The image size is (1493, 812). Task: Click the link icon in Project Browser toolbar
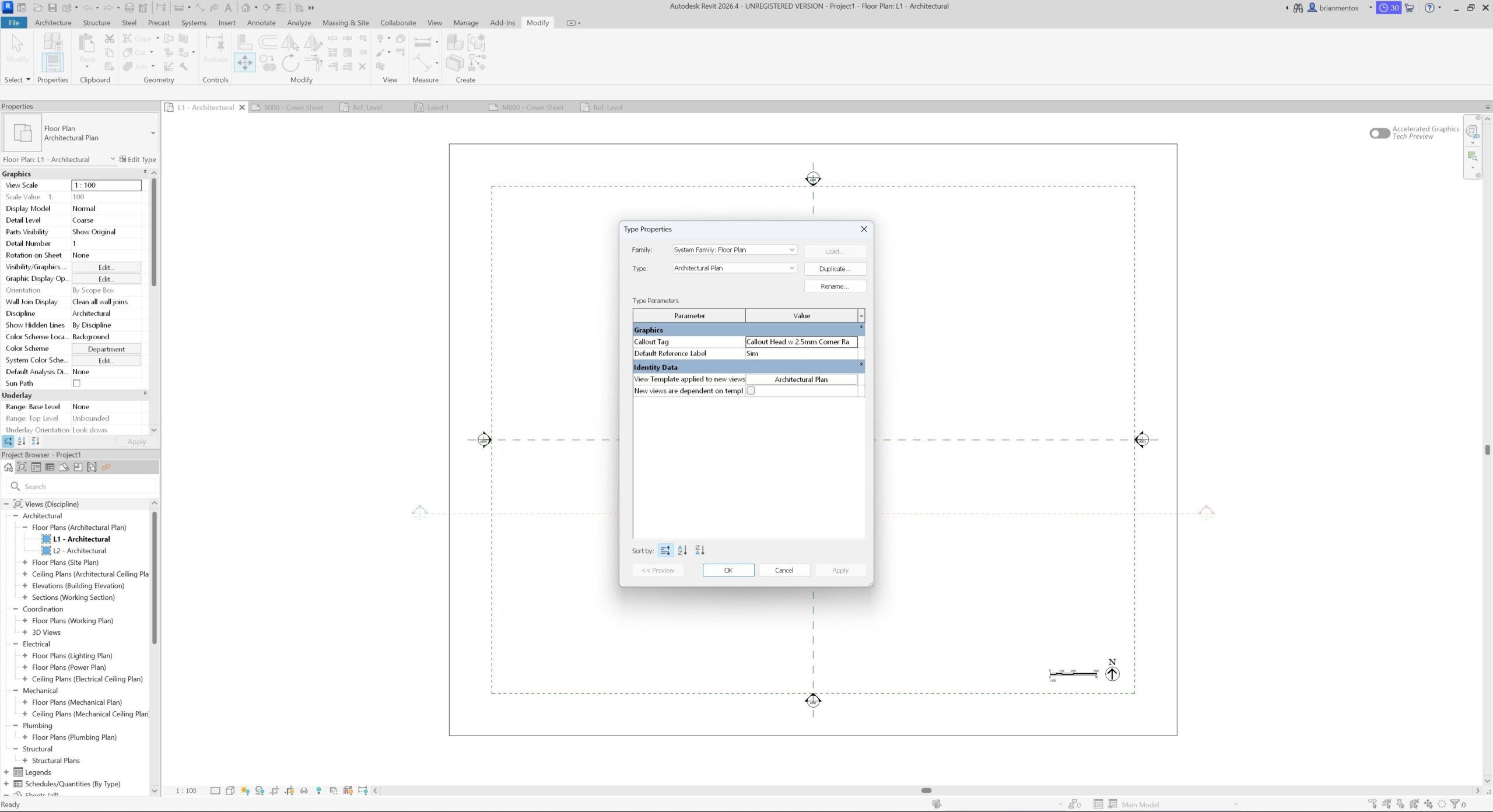(x=106, y=467)
